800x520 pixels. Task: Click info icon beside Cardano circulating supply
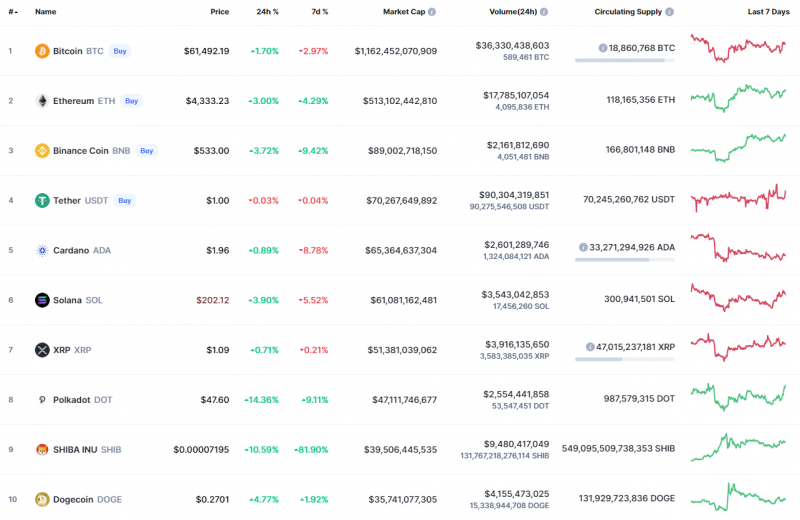click(583, 247)
